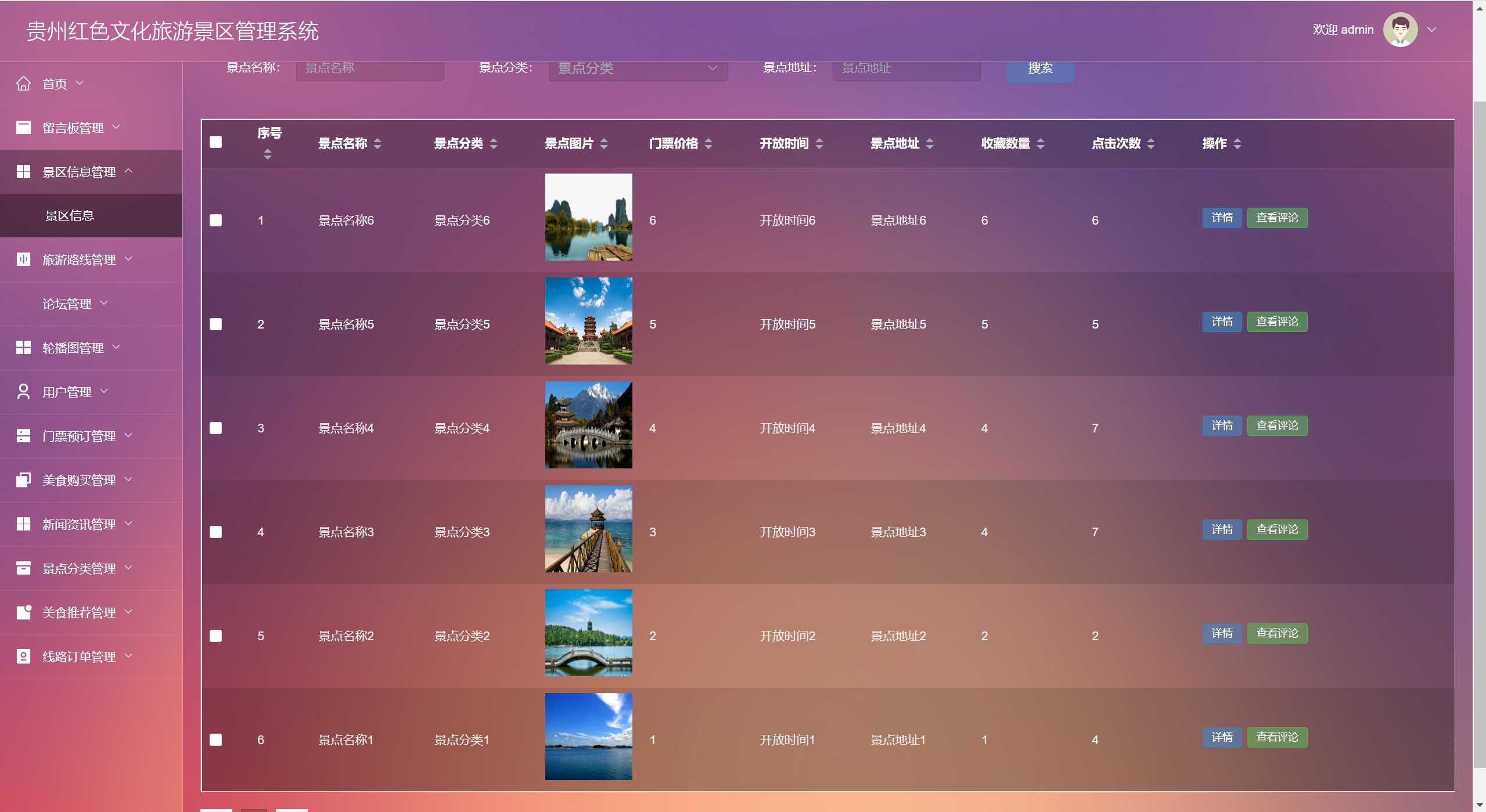Toggle the select-all header checkbox
The image size is (1486, 812).
pos(215,142)
